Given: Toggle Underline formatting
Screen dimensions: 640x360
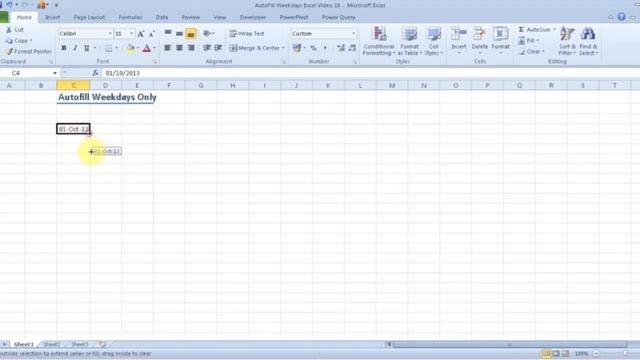Looking at the screenshot, I should point(87,48).
